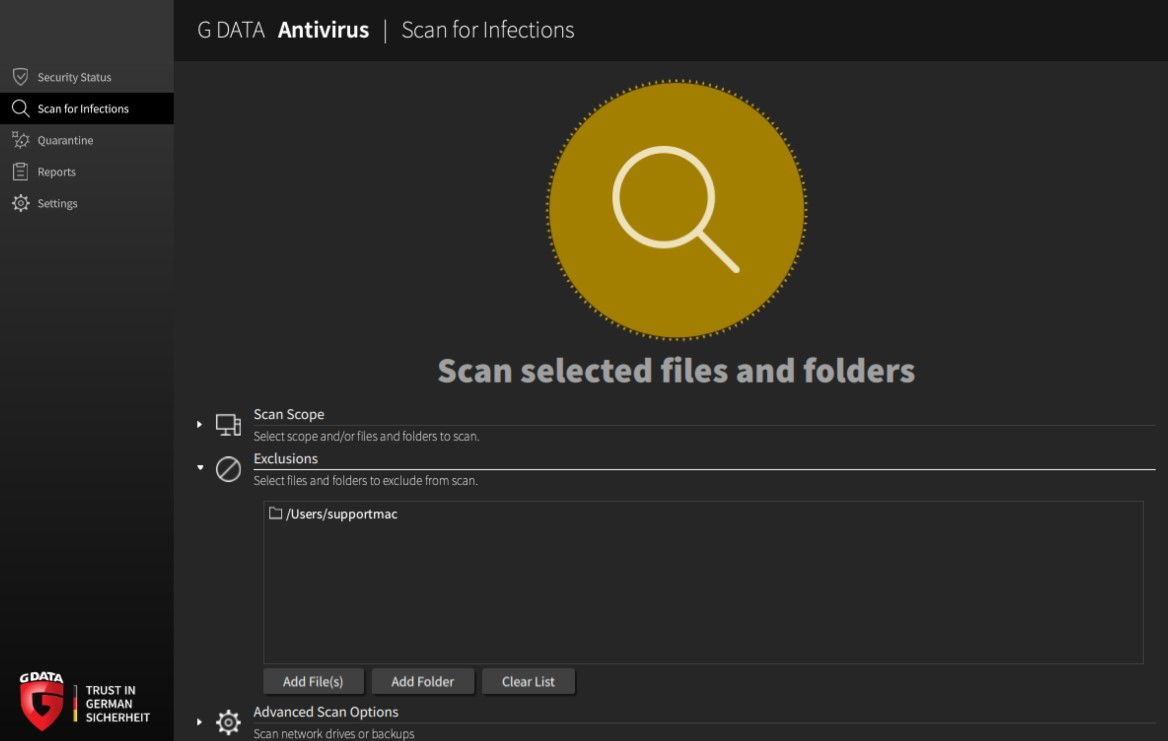Click the Scan Scope computer icon
The height and width of the screenshot is (741, 1168).
228,424
